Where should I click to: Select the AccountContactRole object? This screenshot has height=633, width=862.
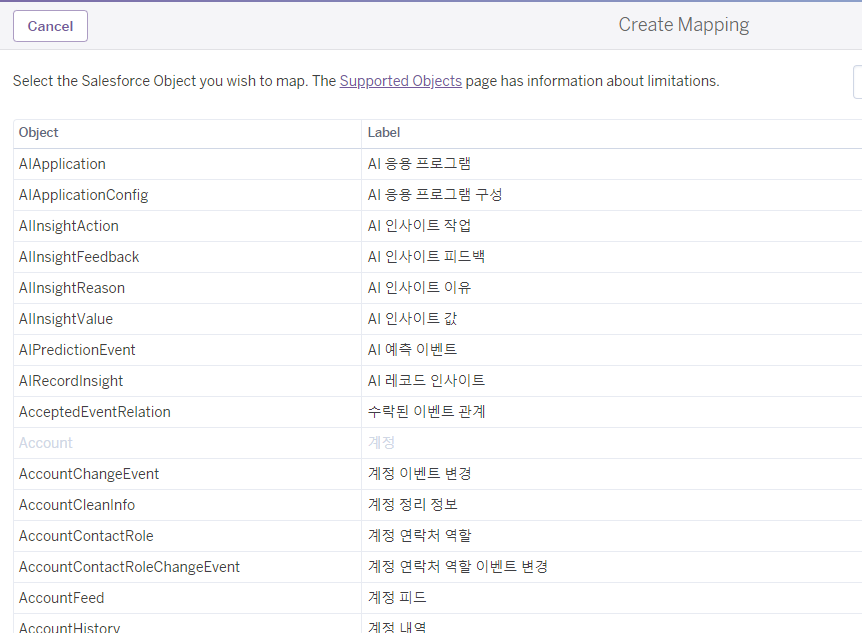[x=86, y=536]
